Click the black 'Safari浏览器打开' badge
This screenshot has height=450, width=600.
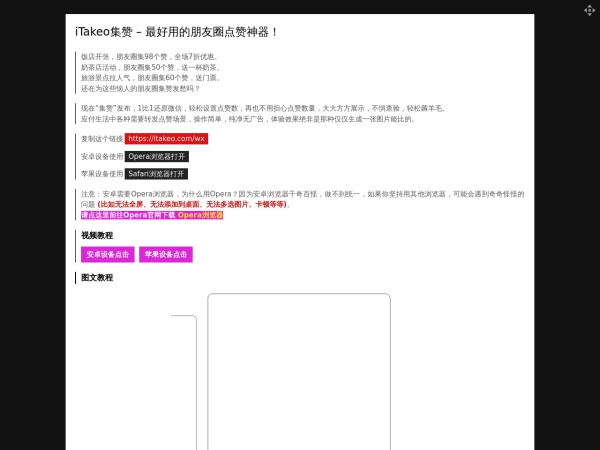click(x=157, y=174)
